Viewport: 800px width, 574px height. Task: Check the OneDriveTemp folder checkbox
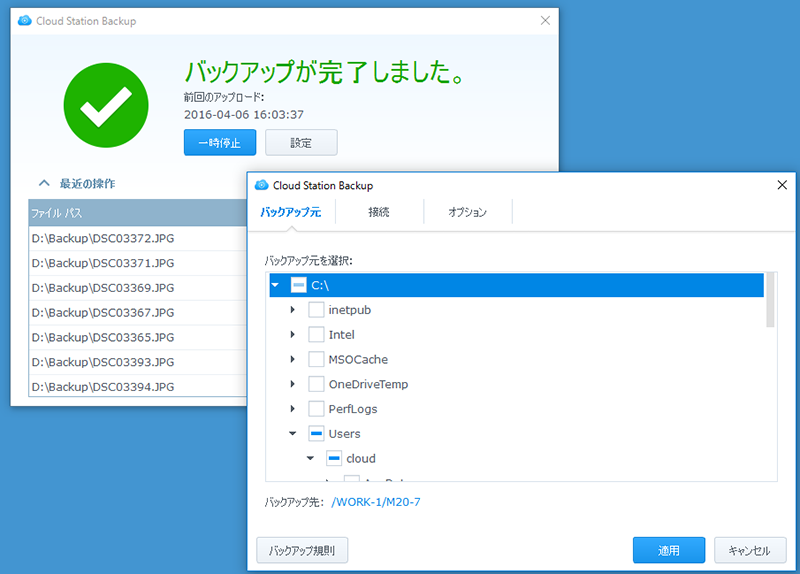coord(316,384)
